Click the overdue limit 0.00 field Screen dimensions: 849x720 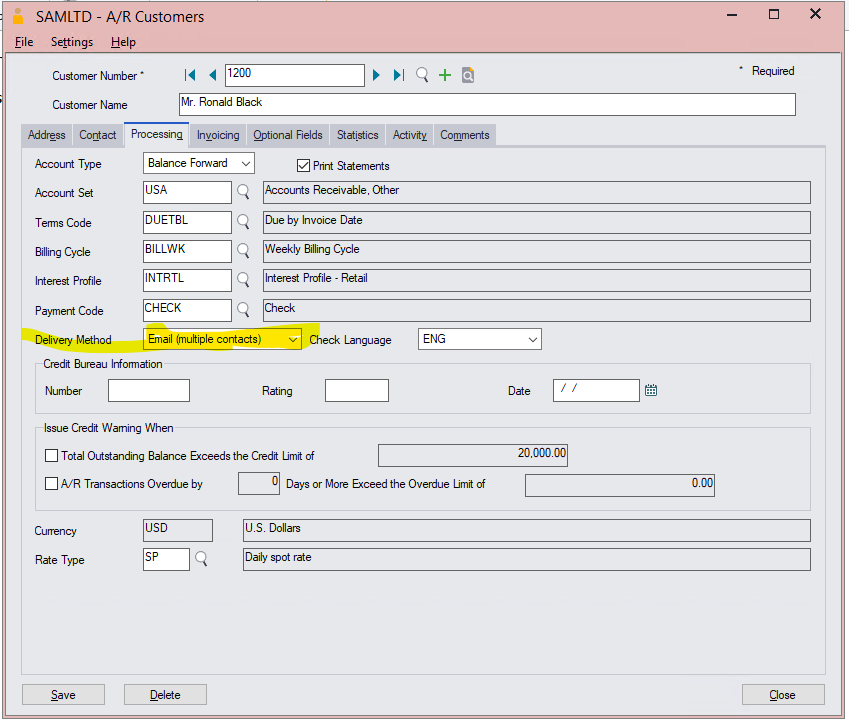[x=620, y=485]
